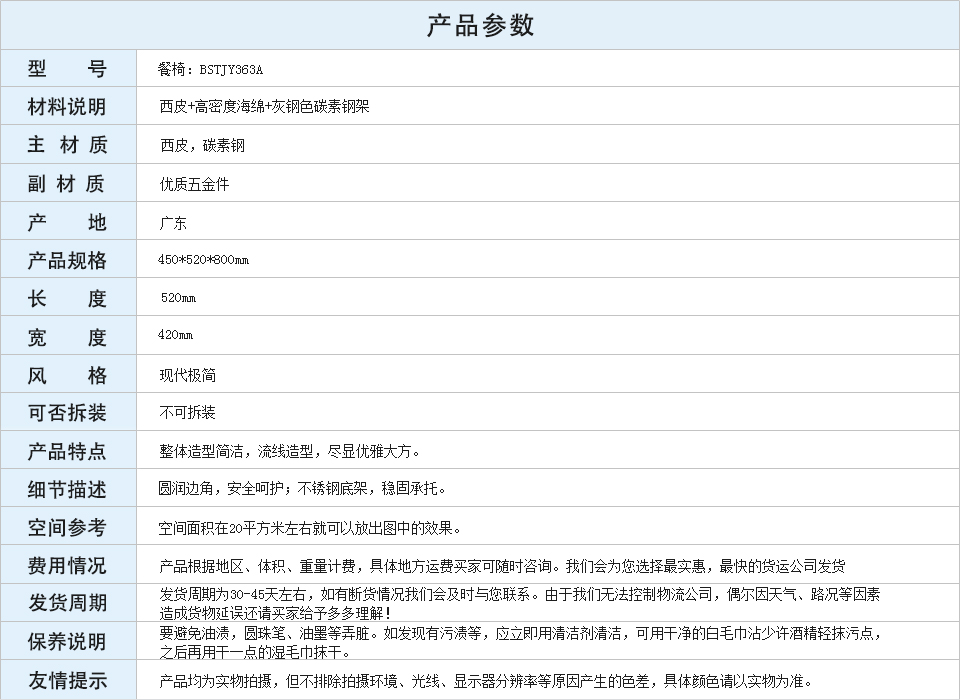Click 西皮+高密度海绵+灰钢色碳素钢架 text
The image size is (960, 700).
(264, 107)
